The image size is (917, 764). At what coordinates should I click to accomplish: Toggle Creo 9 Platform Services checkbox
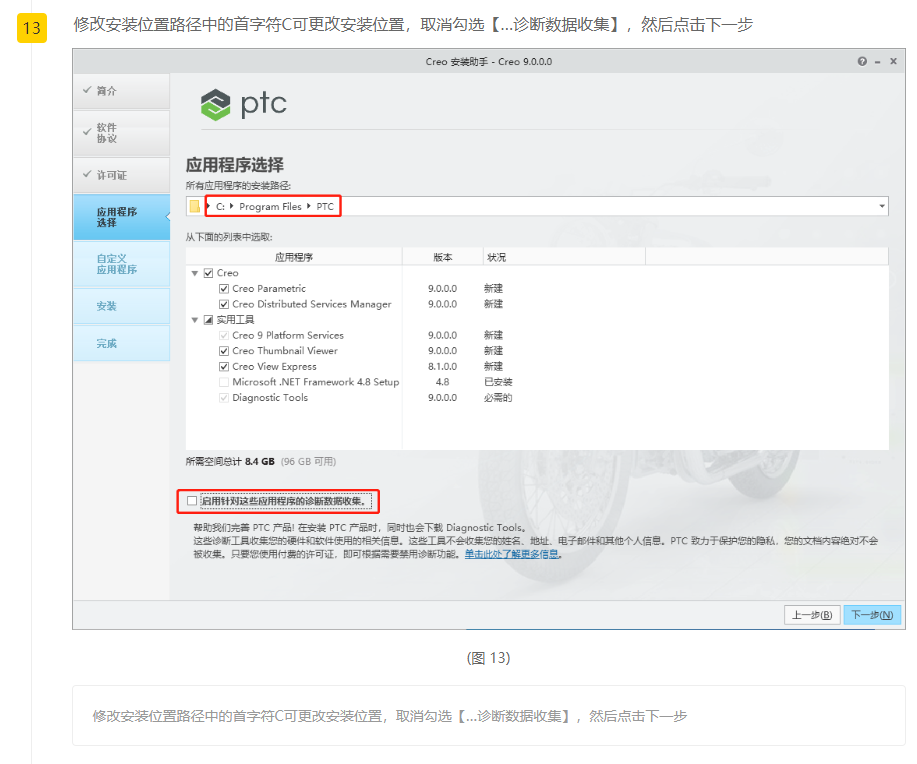[x=223, y=335]
